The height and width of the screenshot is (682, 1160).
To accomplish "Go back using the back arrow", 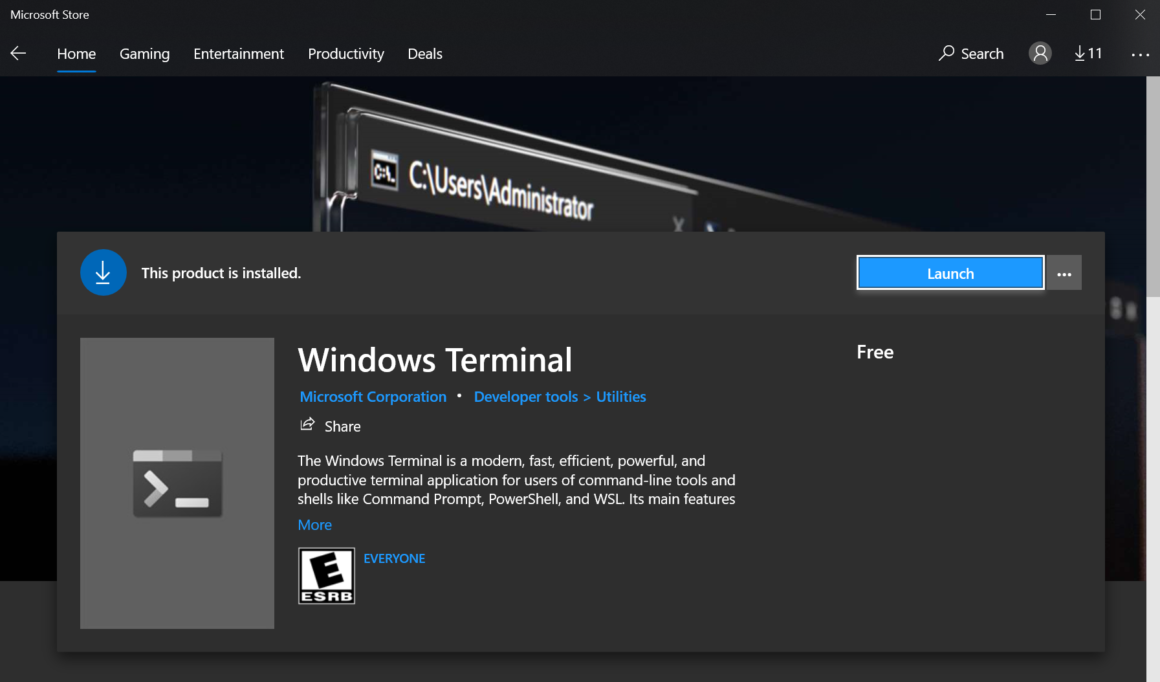I will [x=18, y=53].
